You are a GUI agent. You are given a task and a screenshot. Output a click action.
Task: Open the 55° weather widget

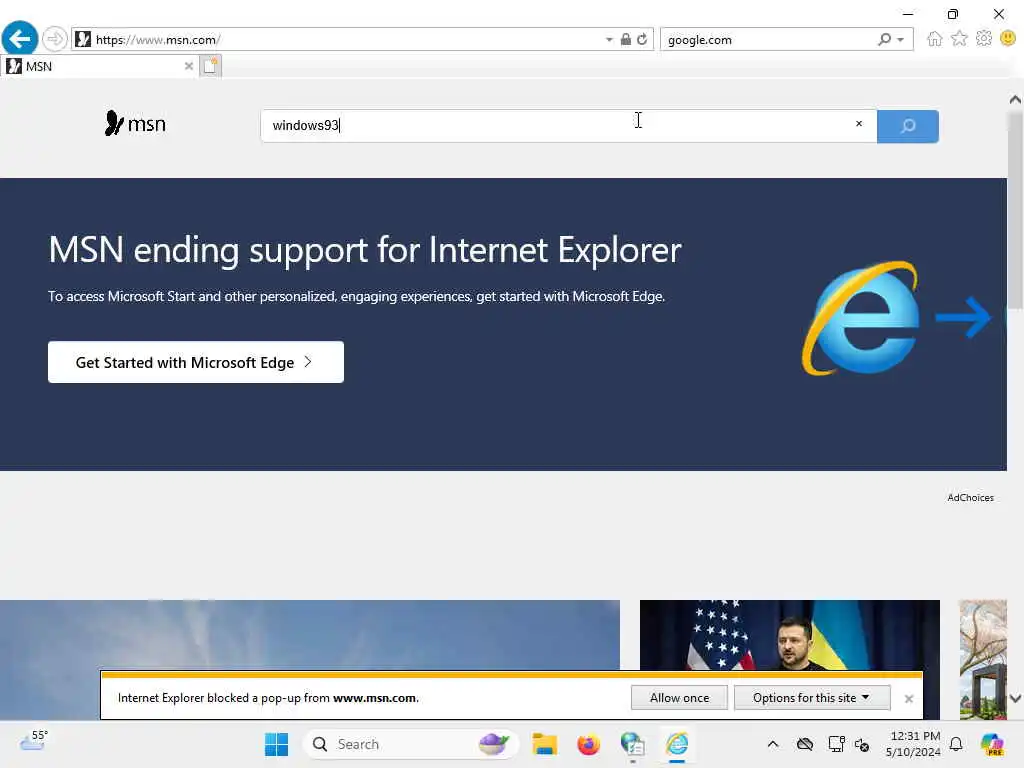coord(33,741)
